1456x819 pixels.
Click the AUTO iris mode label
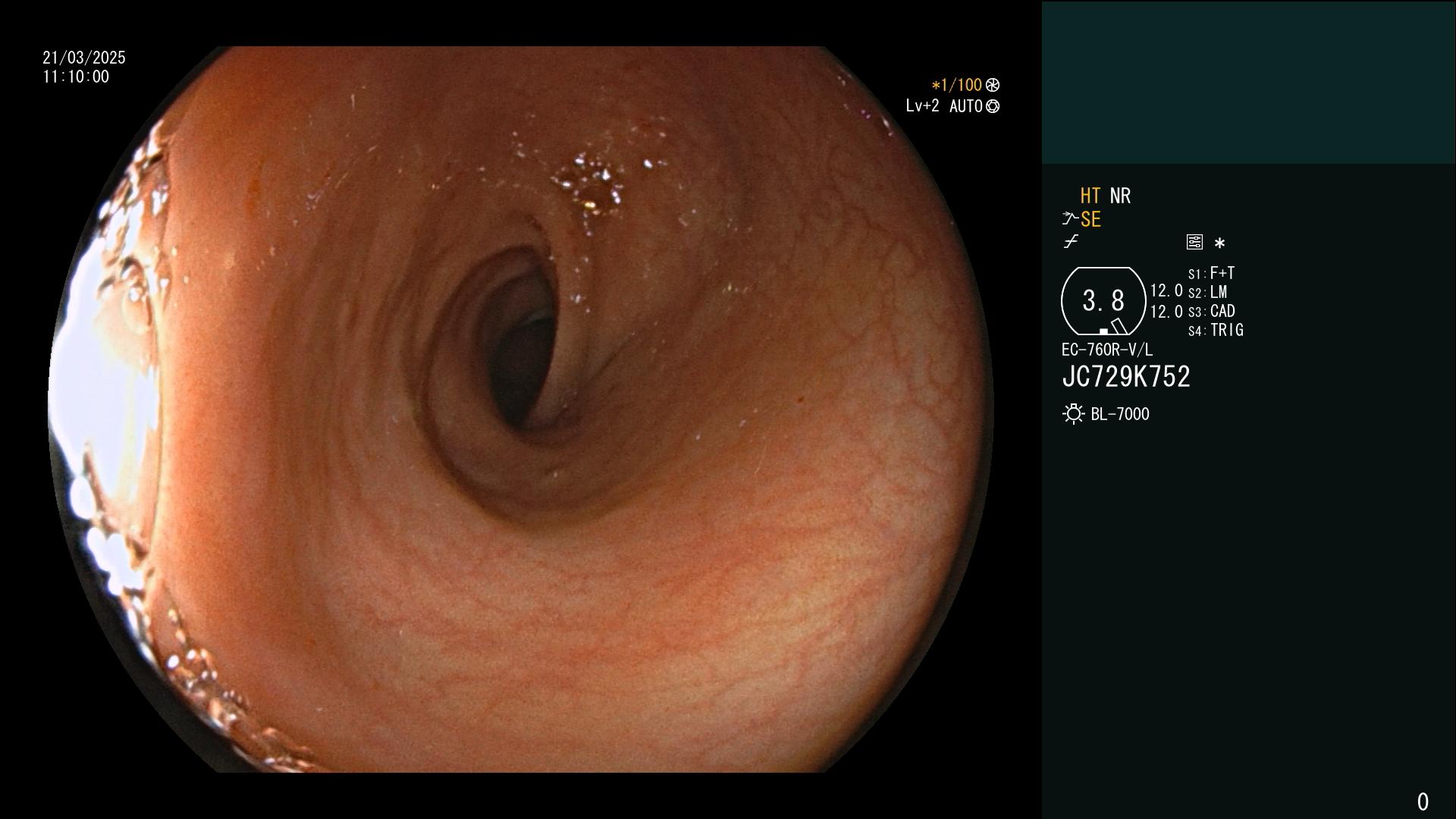pos(965,106)
